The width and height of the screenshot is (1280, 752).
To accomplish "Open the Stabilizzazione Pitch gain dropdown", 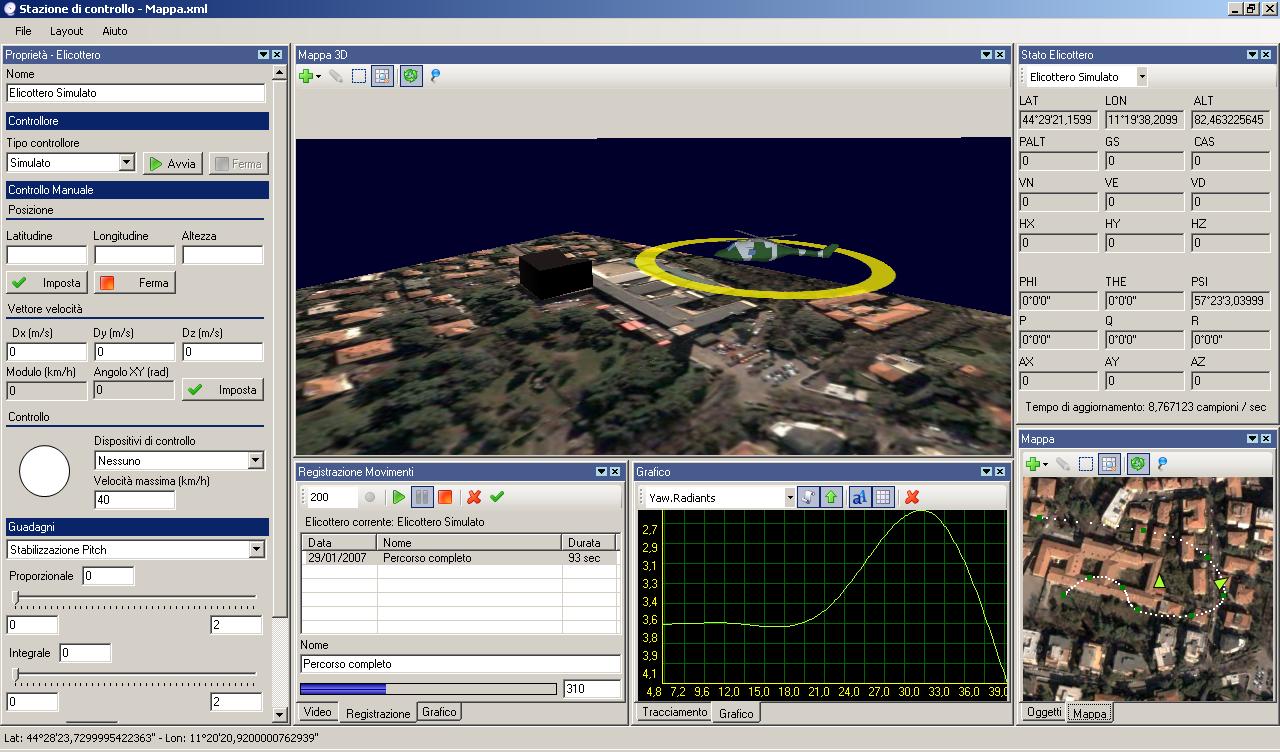I will [x=257, y=550].
